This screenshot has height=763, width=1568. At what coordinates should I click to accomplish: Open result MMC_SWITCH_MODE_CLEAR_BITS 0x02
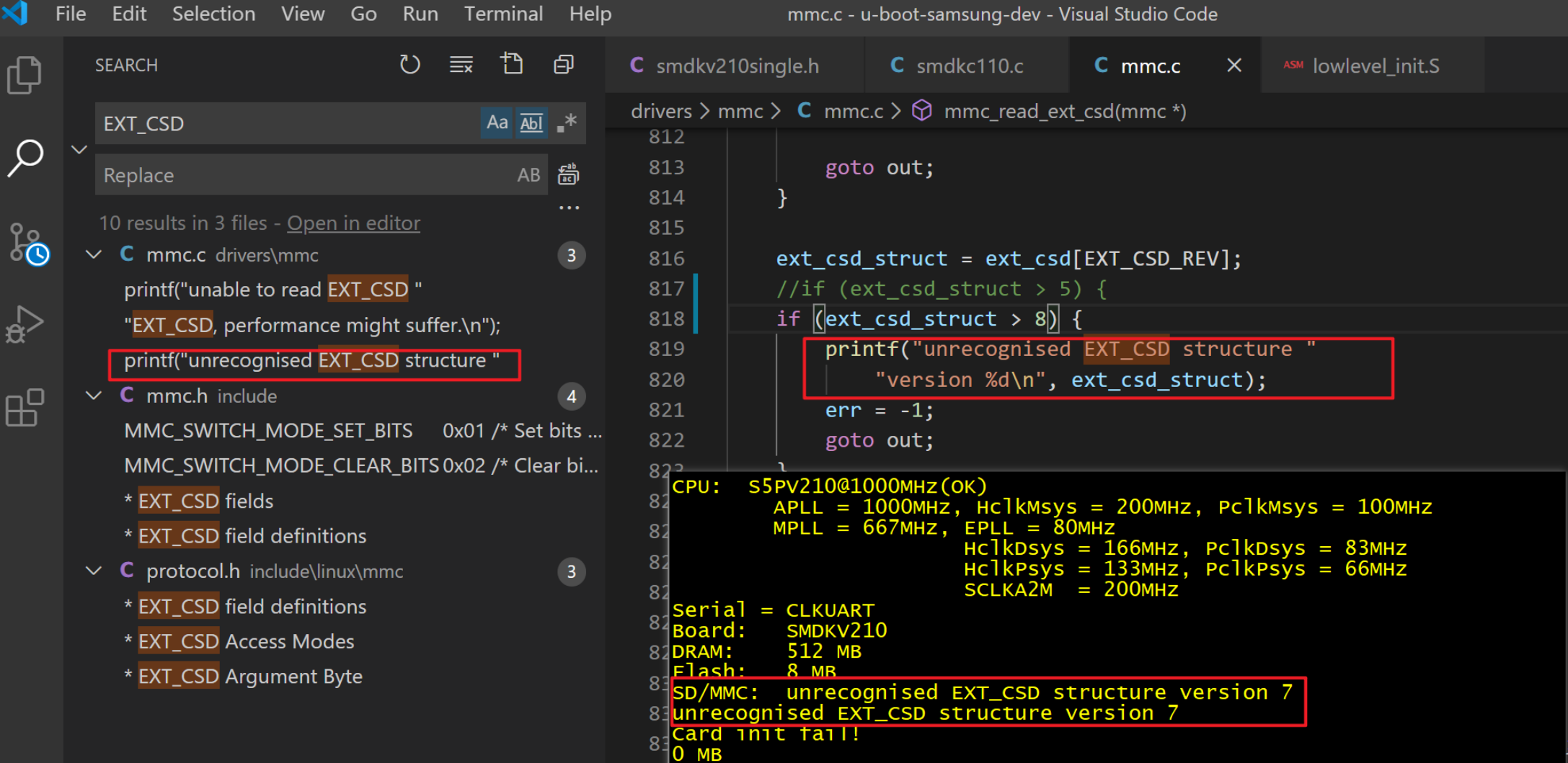click(361, 465)
